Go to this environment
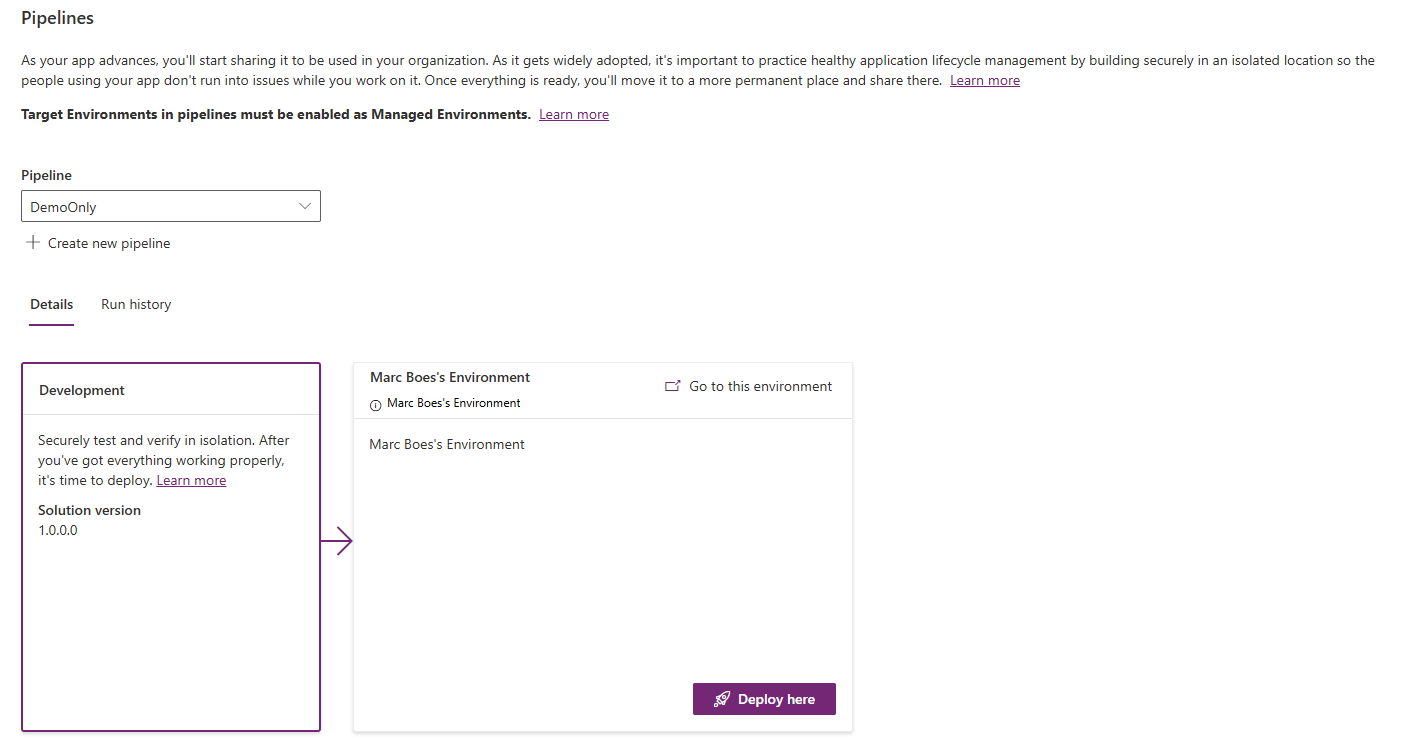This screenshot has width=1412, height=752. 749,386
